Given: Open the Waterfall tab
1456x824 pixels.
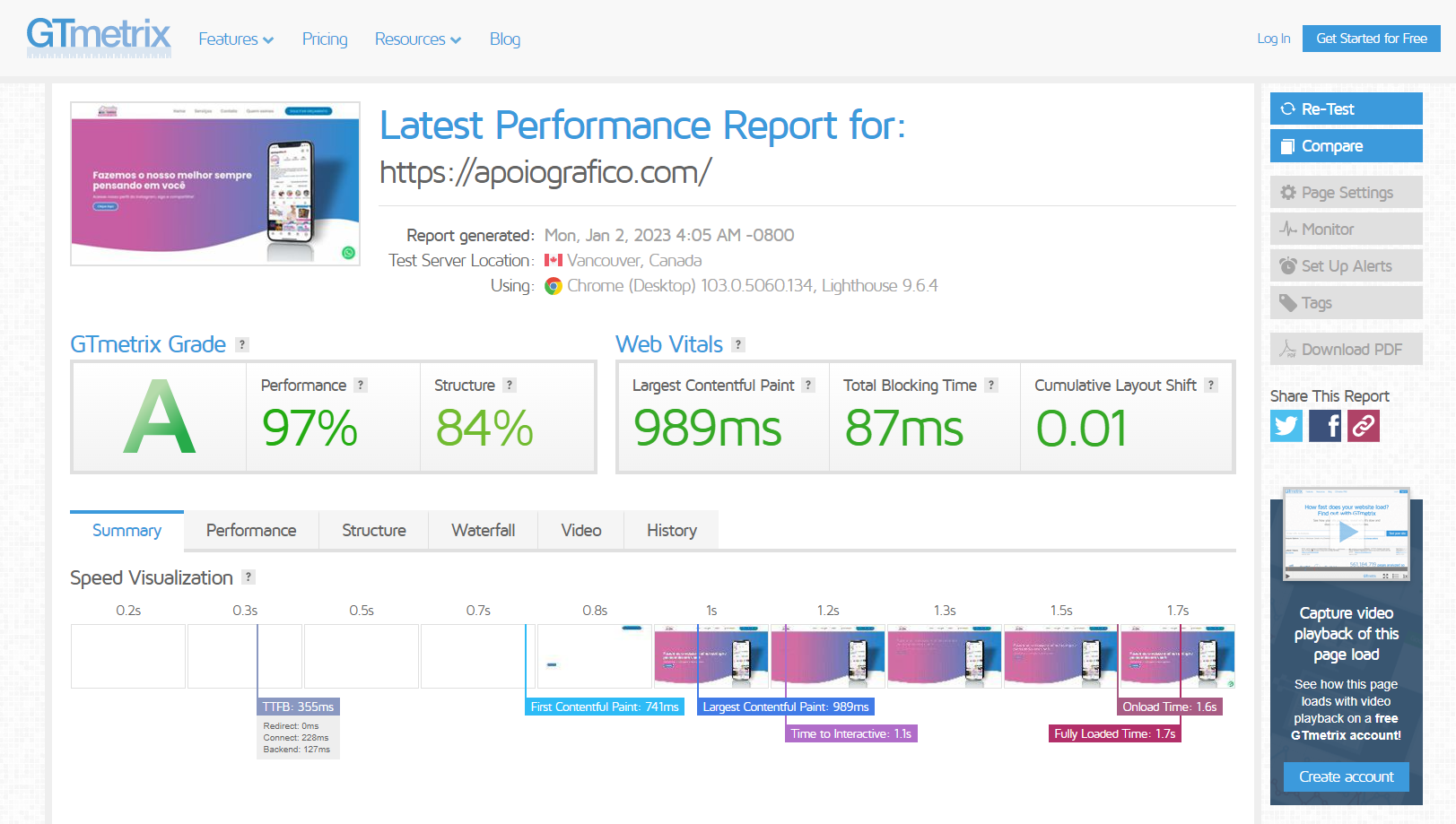Looking at the screenshot, I should click(x=484, y=530).
